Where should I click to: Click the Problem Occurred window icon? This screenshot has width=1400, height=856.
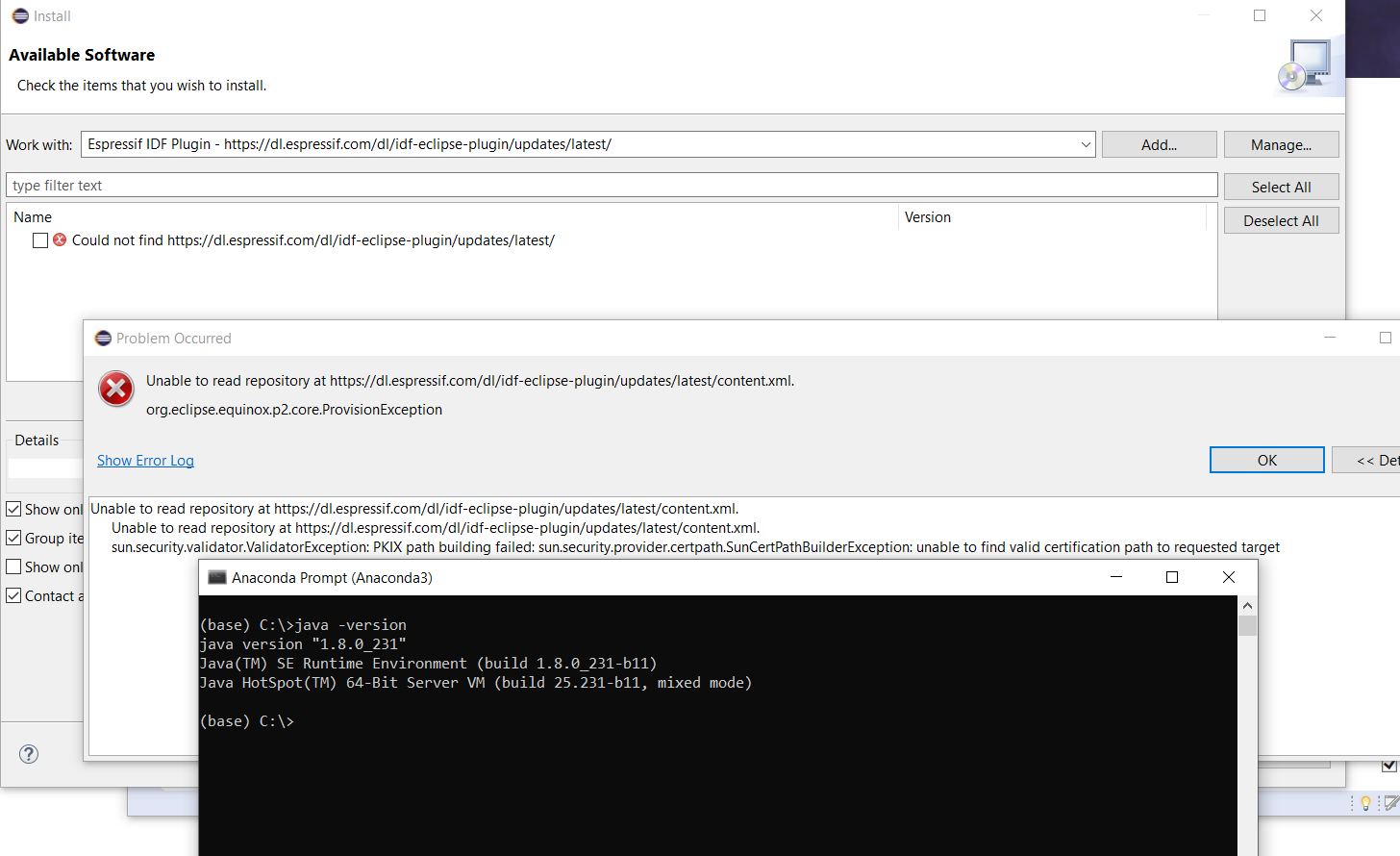click(x=102, y=338)
